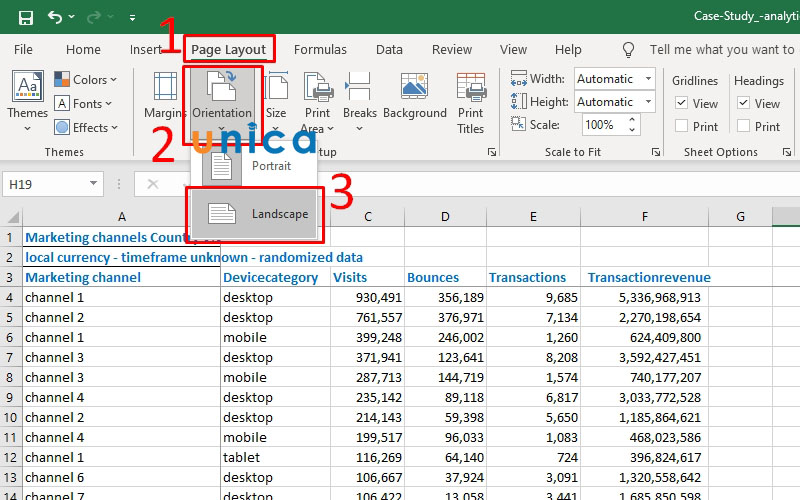Select column C header
800x500 pixels.
pos(367,217)
